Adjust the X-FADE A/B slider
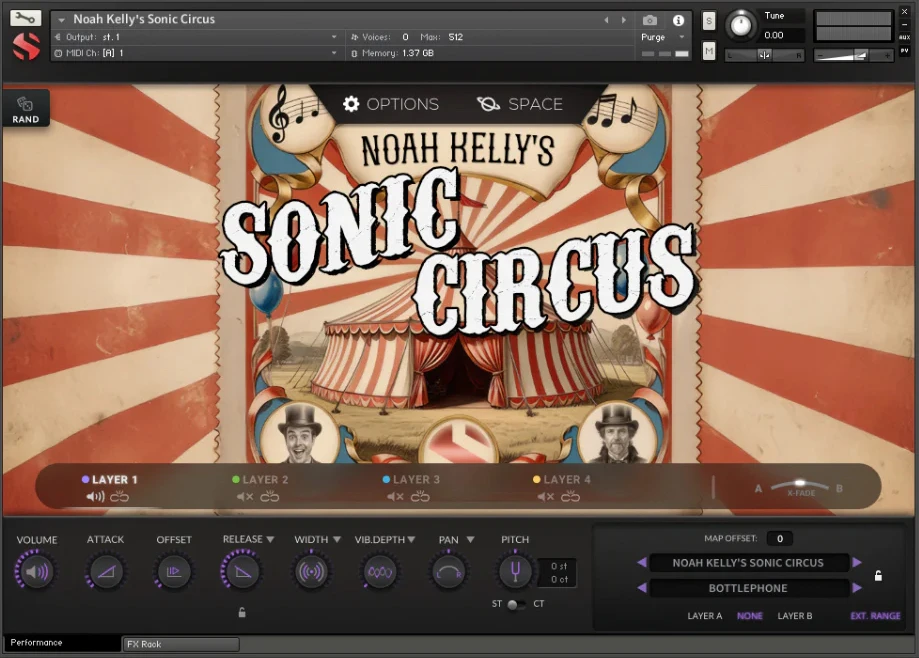The image size is (919, 658). click(799, 486)
